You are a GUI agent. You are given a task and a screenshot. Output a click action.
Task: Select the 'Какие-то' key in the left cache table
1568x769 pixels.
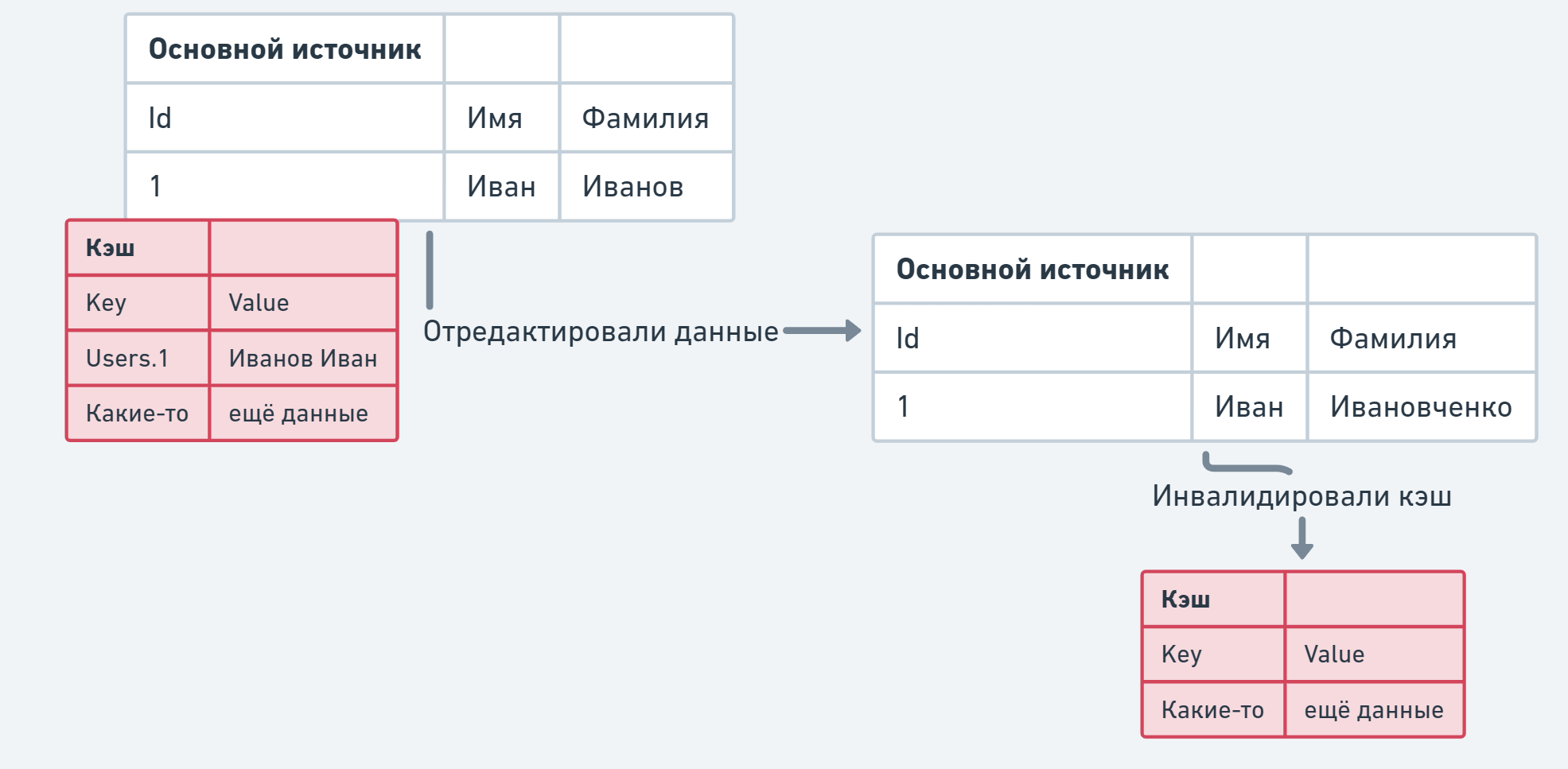point(137,414)
